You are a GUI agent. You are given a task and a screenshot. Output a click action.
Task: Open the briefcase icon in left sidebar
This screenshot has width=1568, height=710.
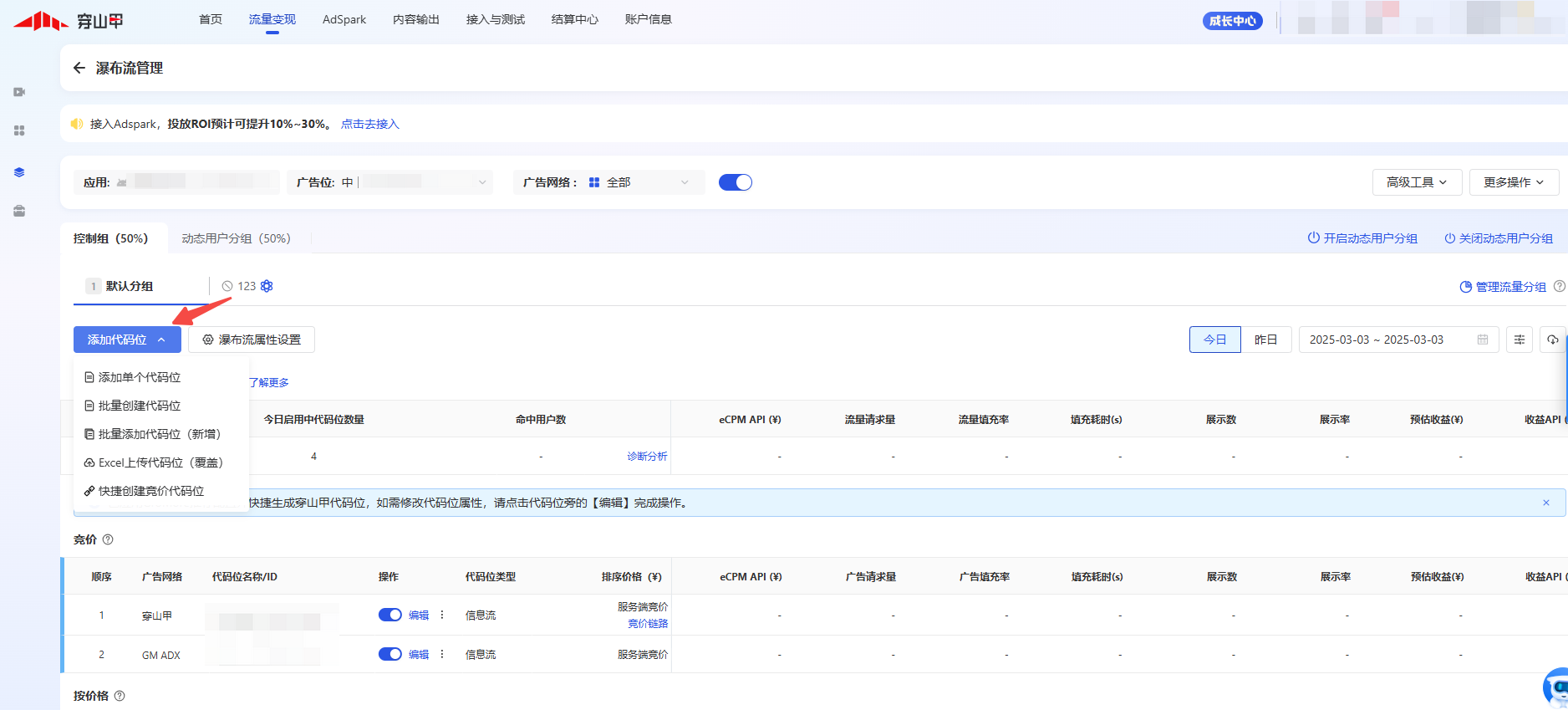tap(19, 211)
